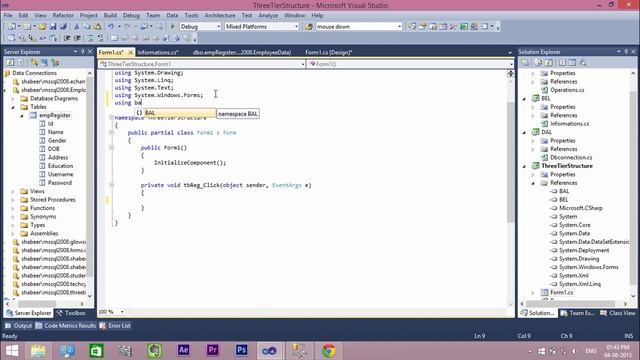Viewport: 640px width, 360px height.
Task: Expand the Views folder
Action: click(x=13, y=191)
